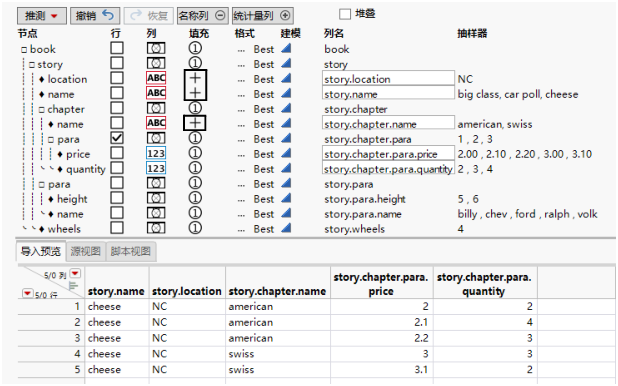This screenshot has height=386, width=618.
Task: Toggle the ABC icon for story.chapter.name
Action: [156, 123]
